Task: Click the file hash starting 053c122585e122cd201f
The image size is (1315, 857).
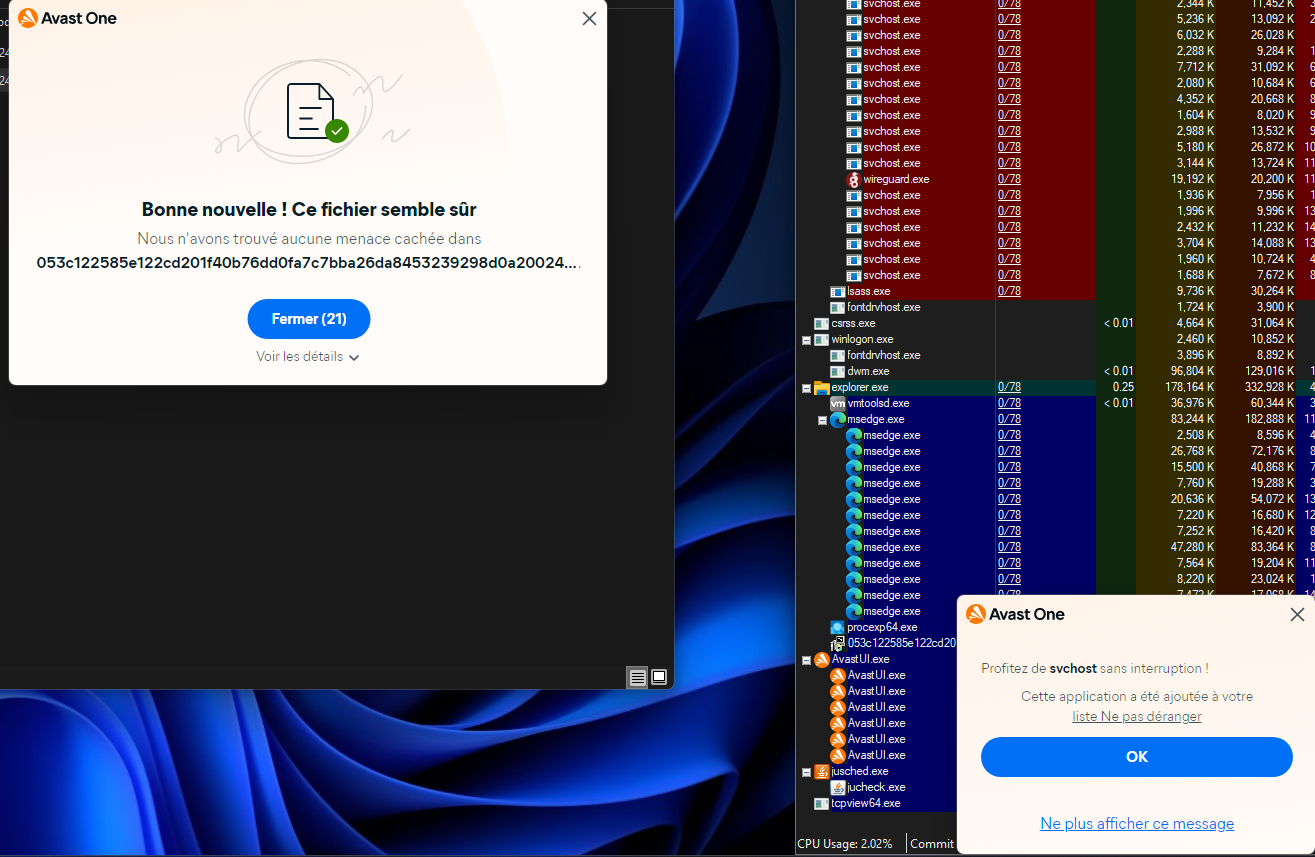Action: point(309,263)
